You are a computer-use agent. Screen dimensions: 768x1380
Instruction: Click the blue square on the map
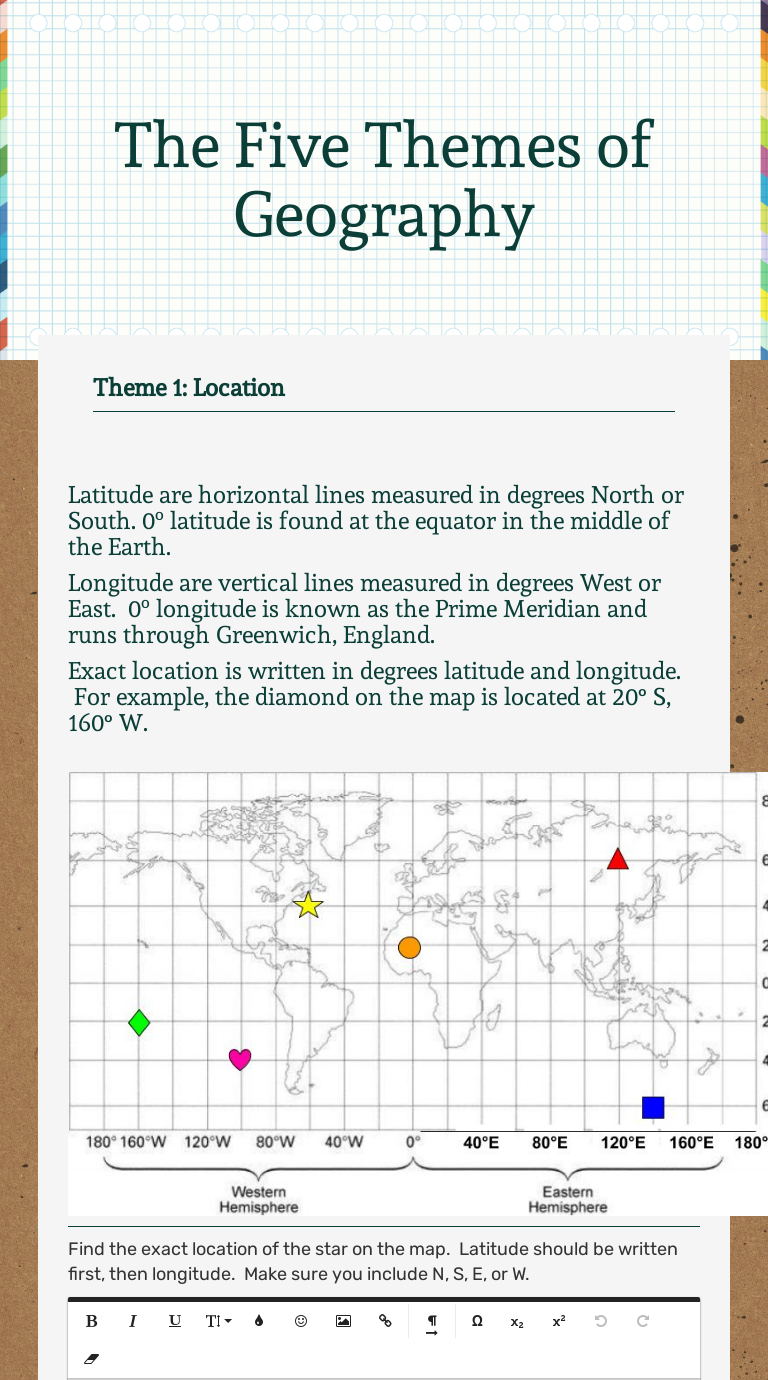pos(653,1107)
